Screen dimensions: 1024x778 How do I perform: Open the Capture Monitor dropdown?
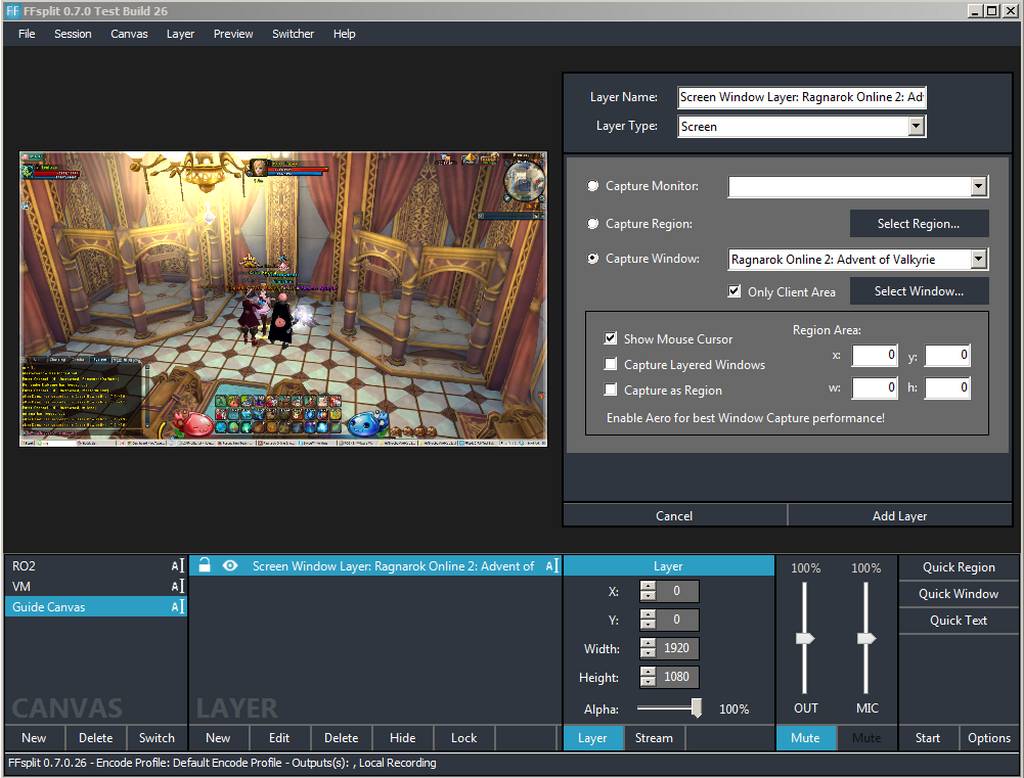978,186
